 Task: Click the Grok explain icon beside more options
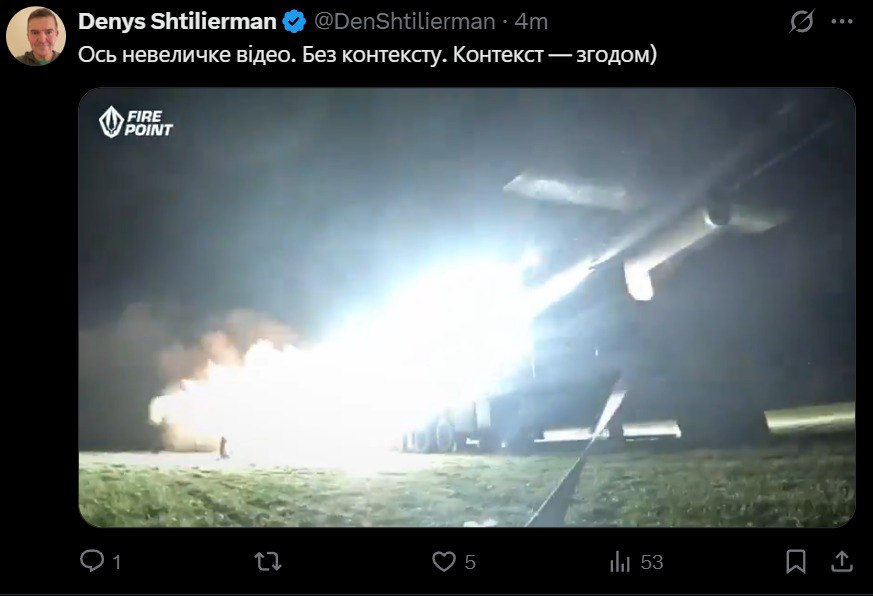point(802,22)
